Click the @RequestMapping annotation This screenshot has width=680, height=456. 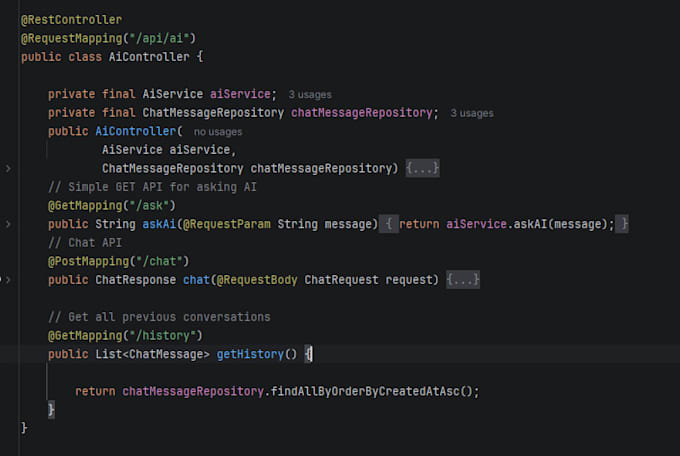pyautogui.click(x=72, y=39)
